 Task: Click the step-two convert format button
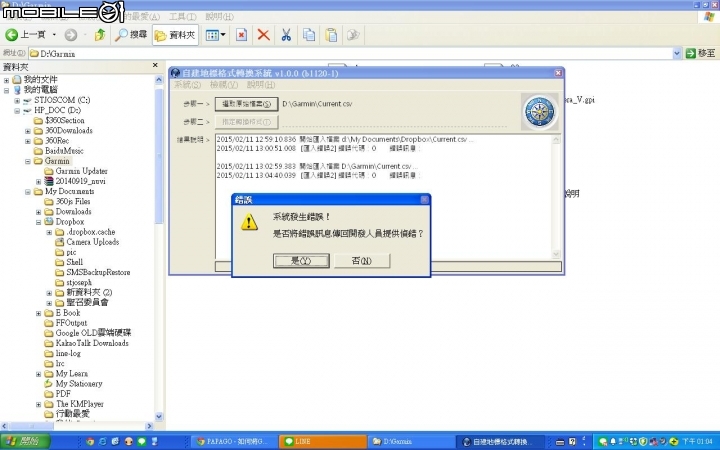point(247,122)
